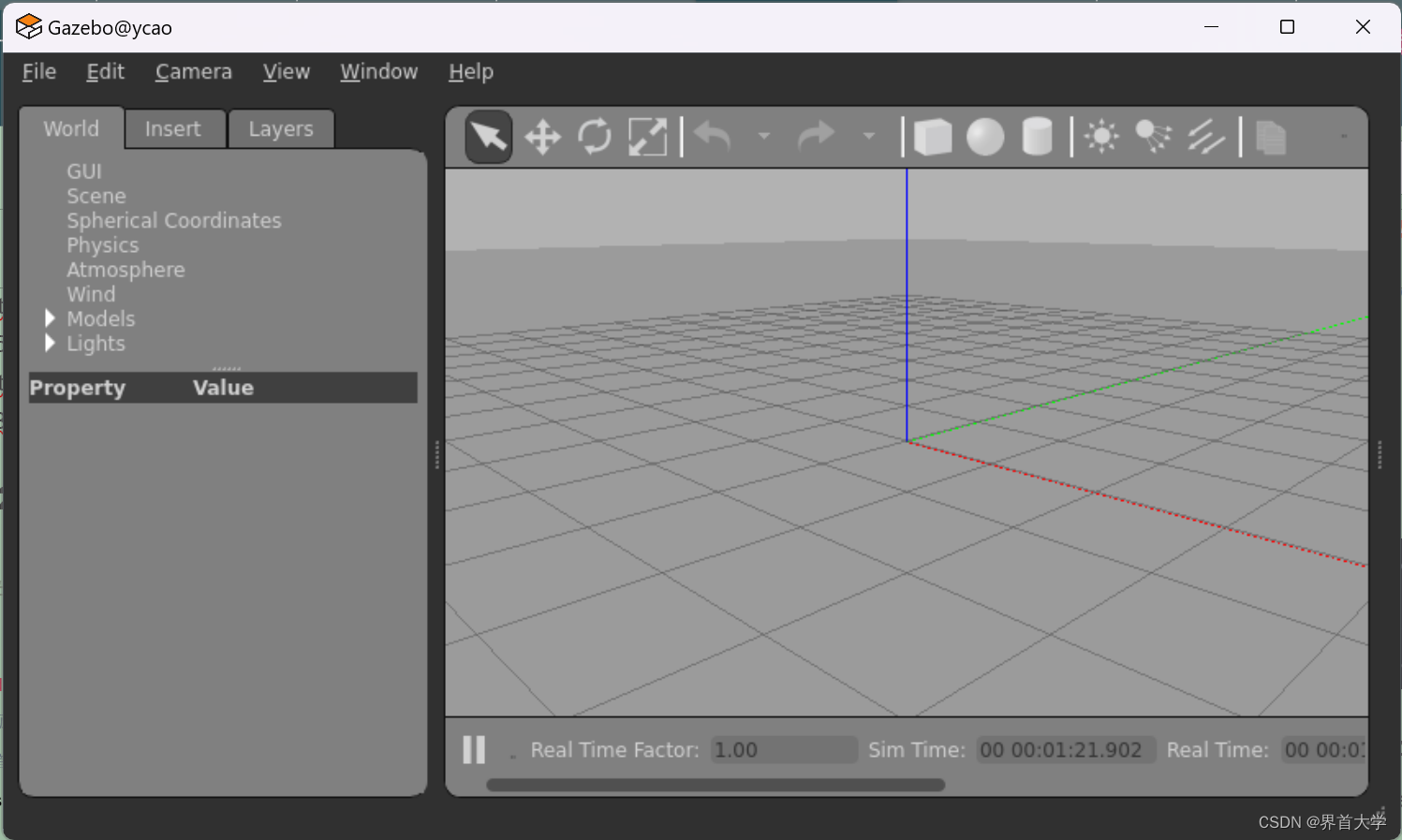
Task: Select Physics in the world tree
Action: pyautogui.click(x=103, y=245)
